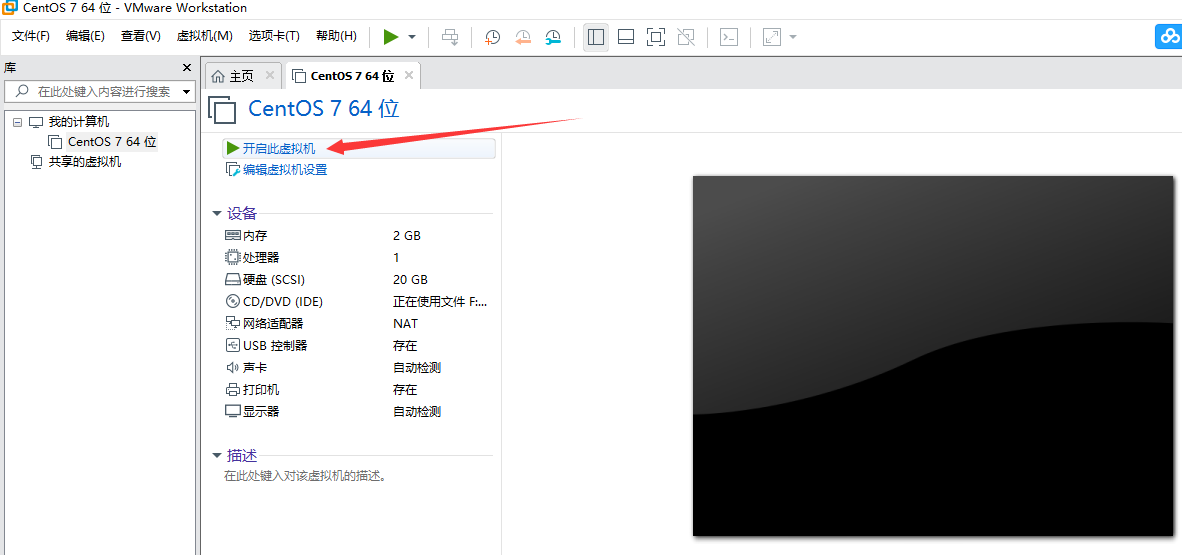Click the USB icon beside USB 控制器

point(232,345)
